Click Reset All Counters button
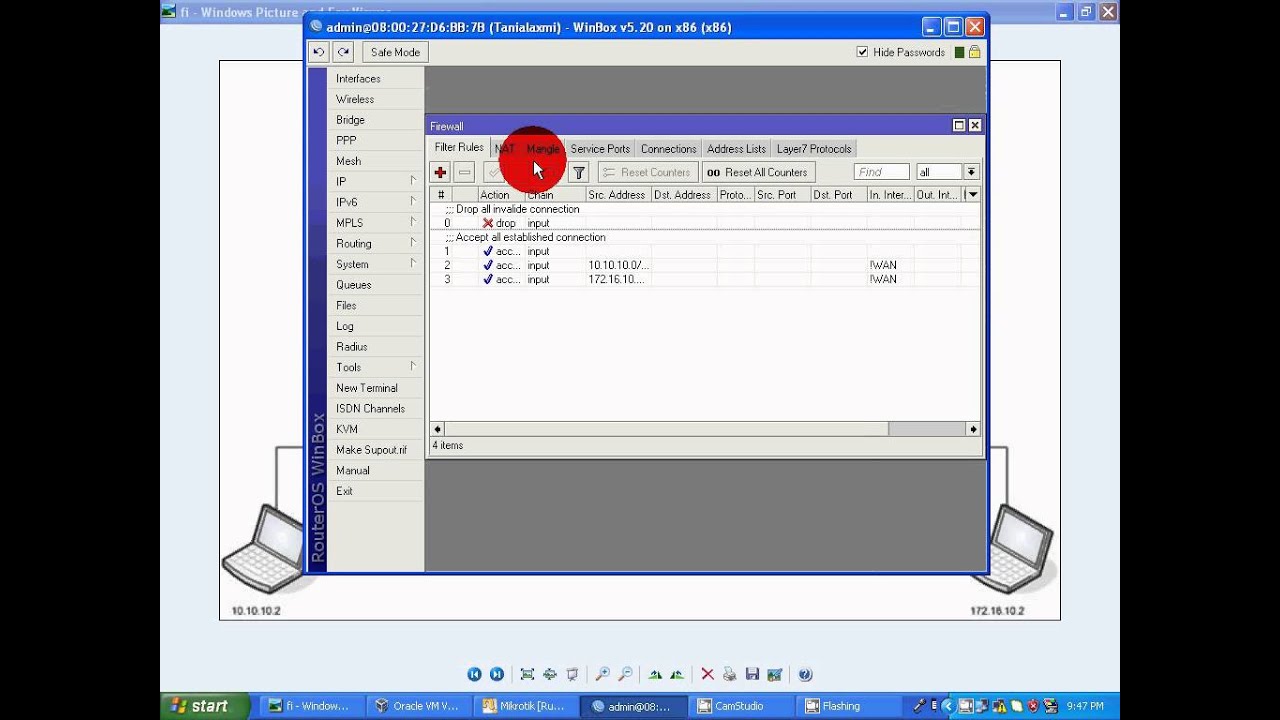The height and width of the screenshot is (720, 1280). (x=758, y=172)
